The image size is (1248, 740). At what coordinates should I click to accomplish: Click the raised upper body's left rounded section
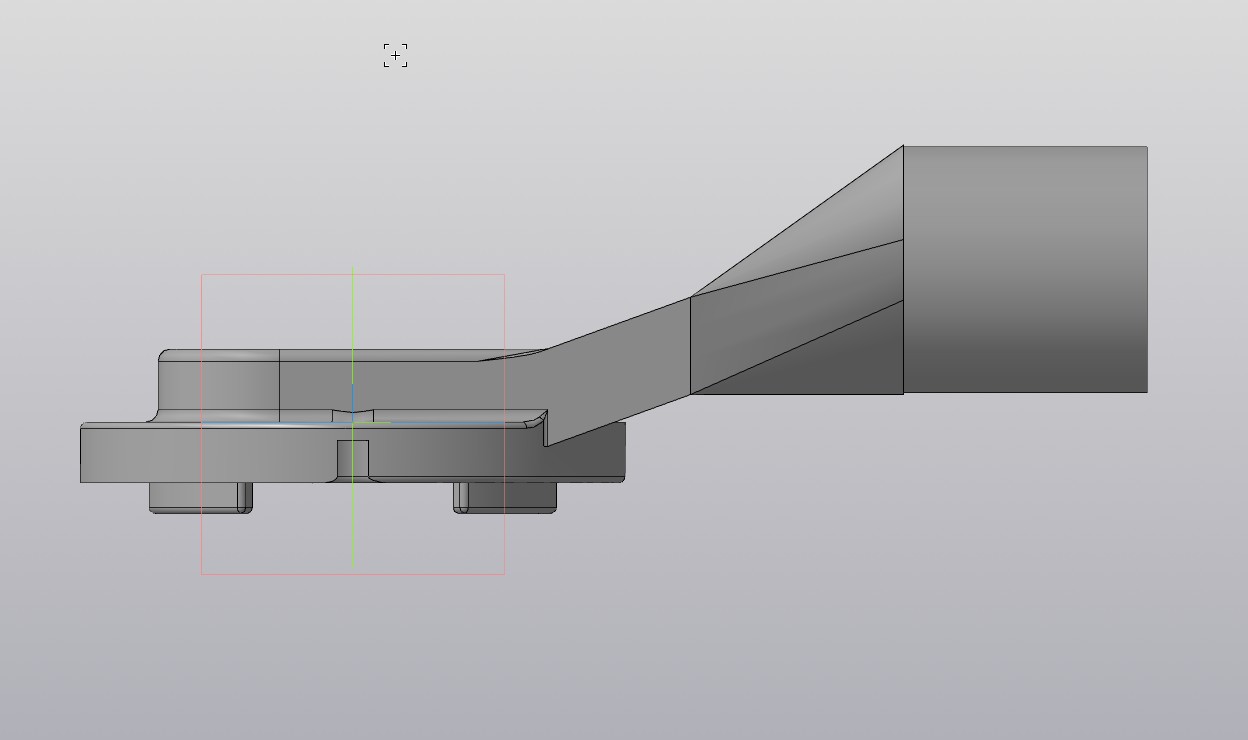point(218,385)
